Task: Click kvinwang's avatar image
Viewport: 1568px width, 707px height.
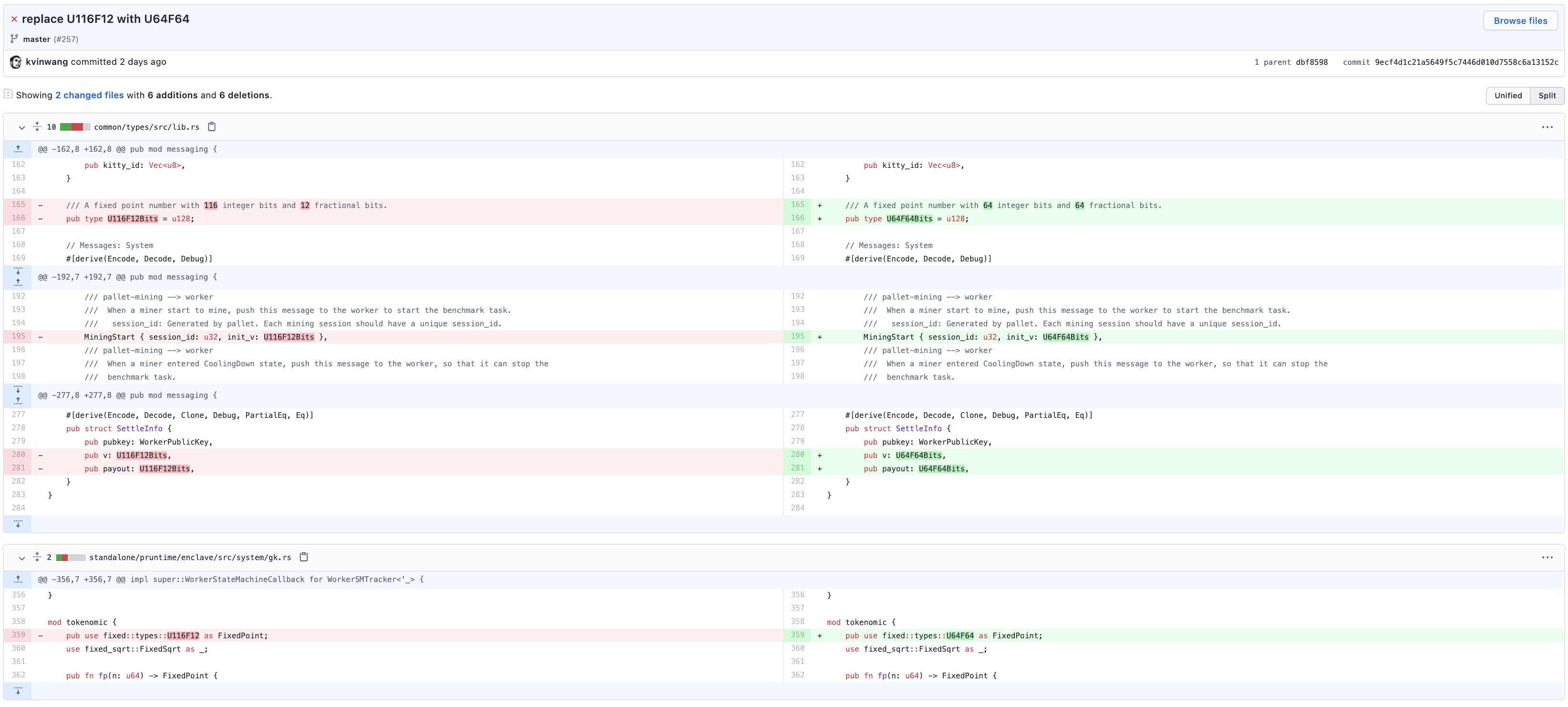Action: coord(16,62)
